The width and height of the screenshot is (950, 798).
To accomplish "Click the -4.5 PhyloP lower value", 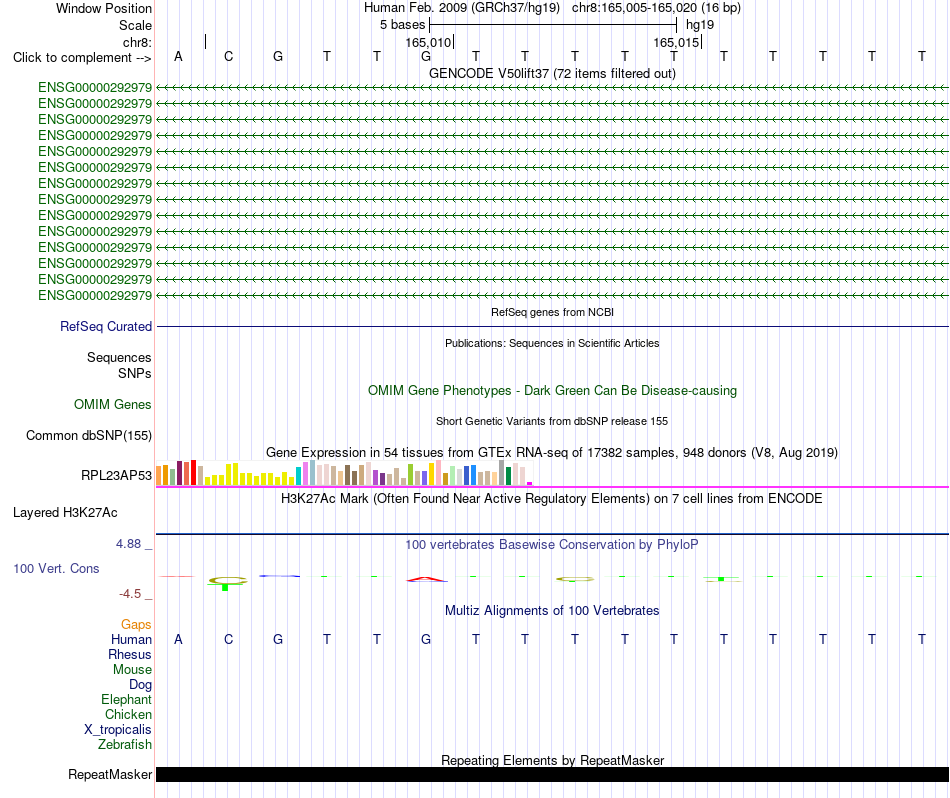I will tap(130, 594).
